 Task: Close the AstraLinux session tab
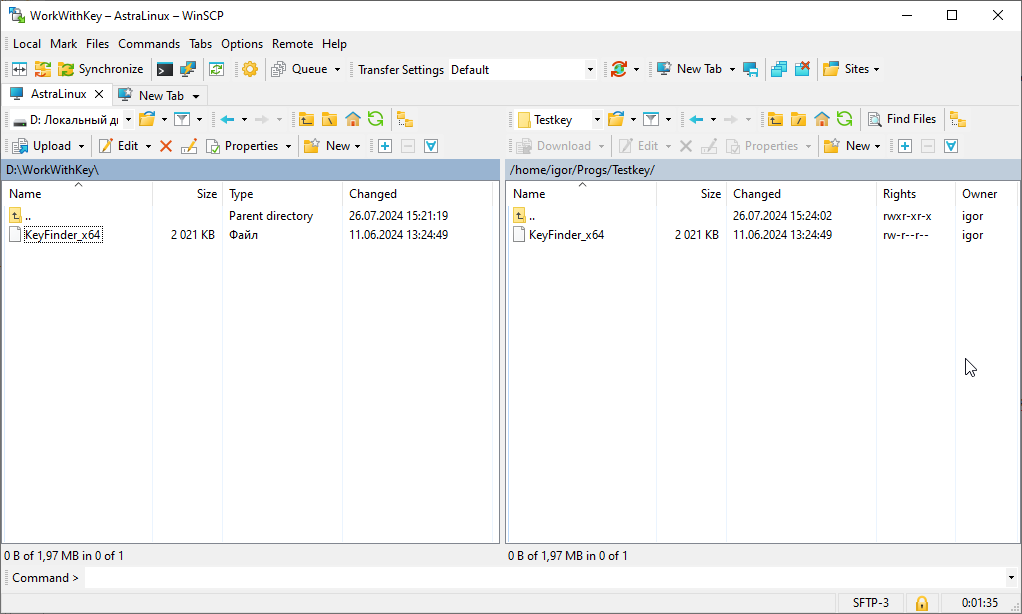(x=98, y=94)
